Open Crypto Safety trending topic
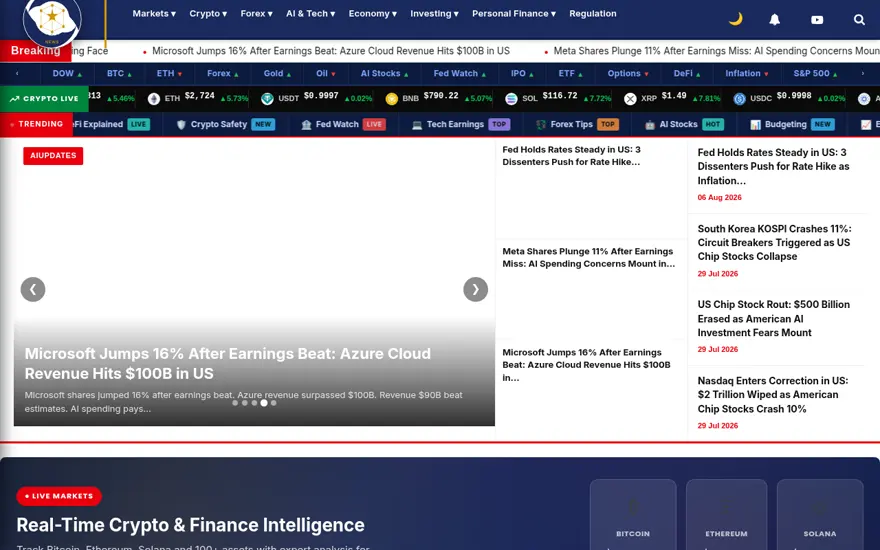This screenshot has height=550, width=880. (226, 125)
